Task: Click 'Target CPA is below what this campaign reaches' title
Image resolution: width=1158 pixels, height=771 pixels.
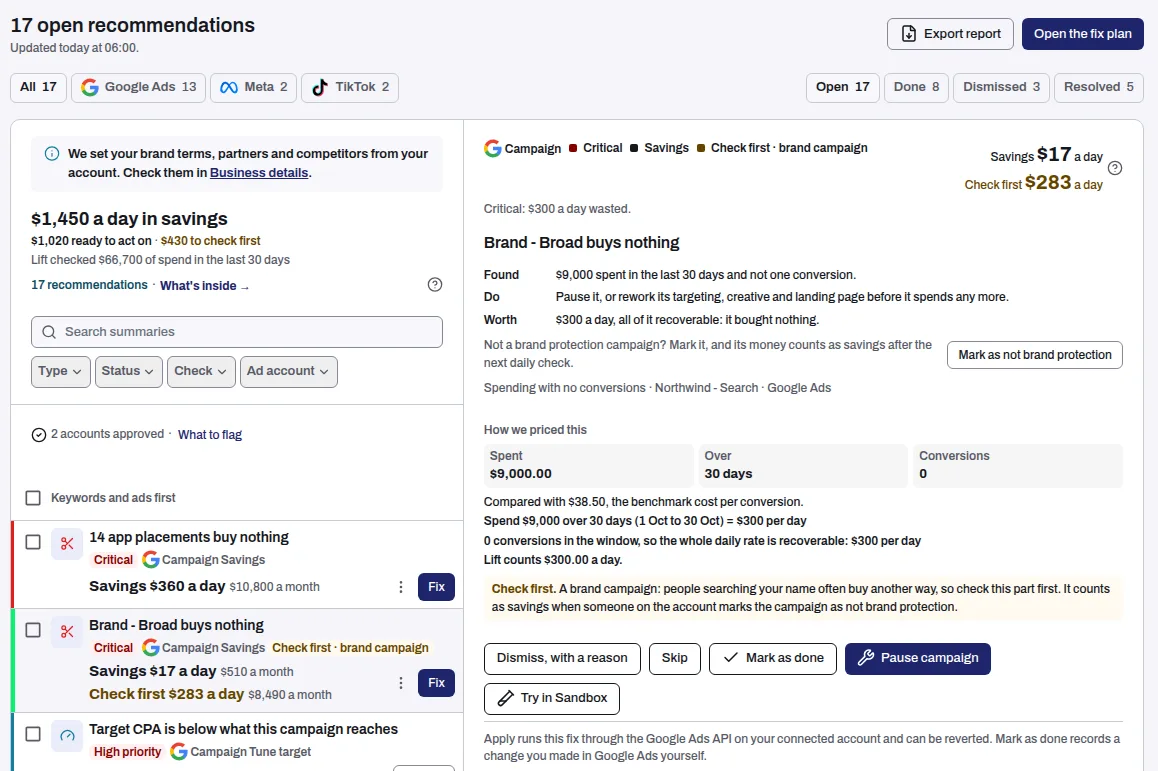Action: point(244,730)
